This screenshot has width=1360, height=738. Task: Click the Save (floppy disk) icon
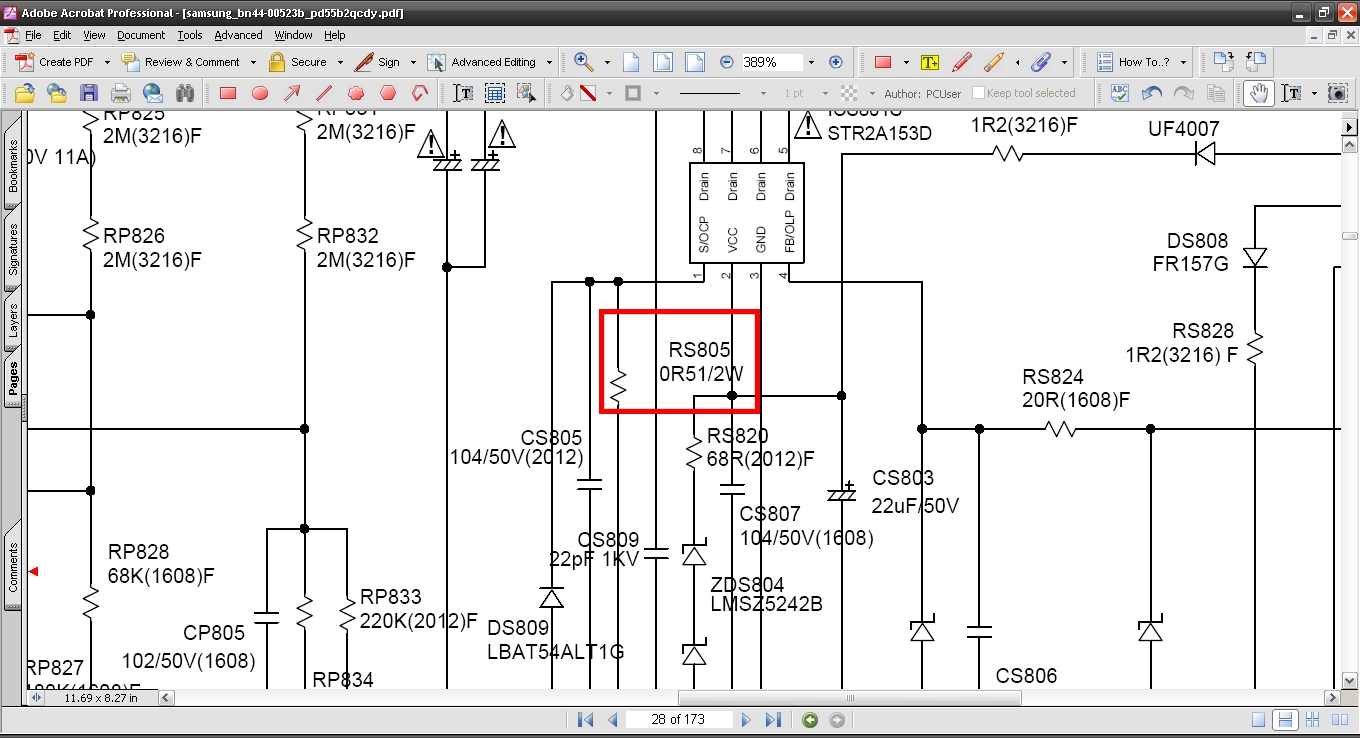[x=89, y=93]
